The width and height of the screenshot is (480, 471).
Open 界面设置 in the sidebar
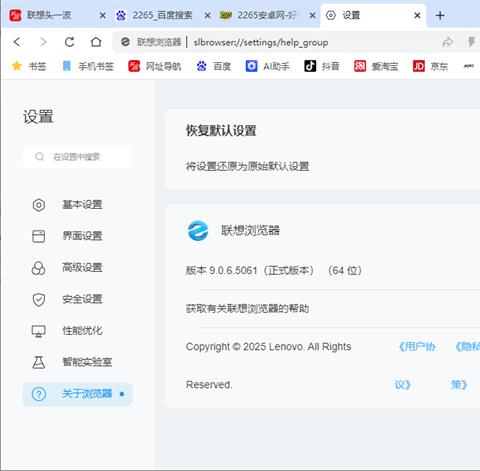77,236
